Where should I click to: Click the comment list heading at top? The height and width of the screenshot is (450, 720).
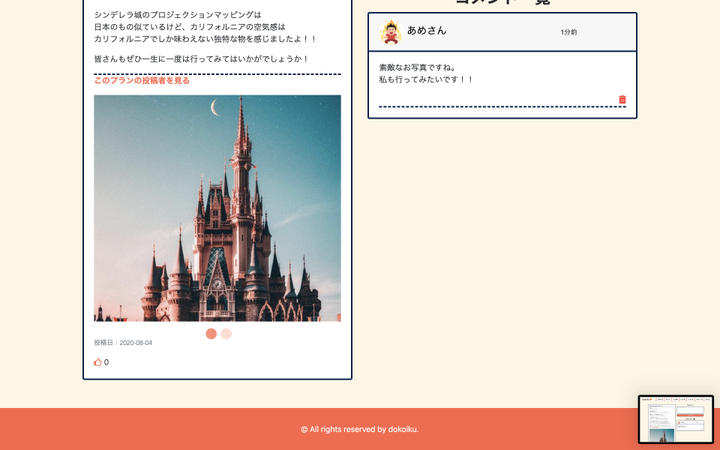click(502, 3)
